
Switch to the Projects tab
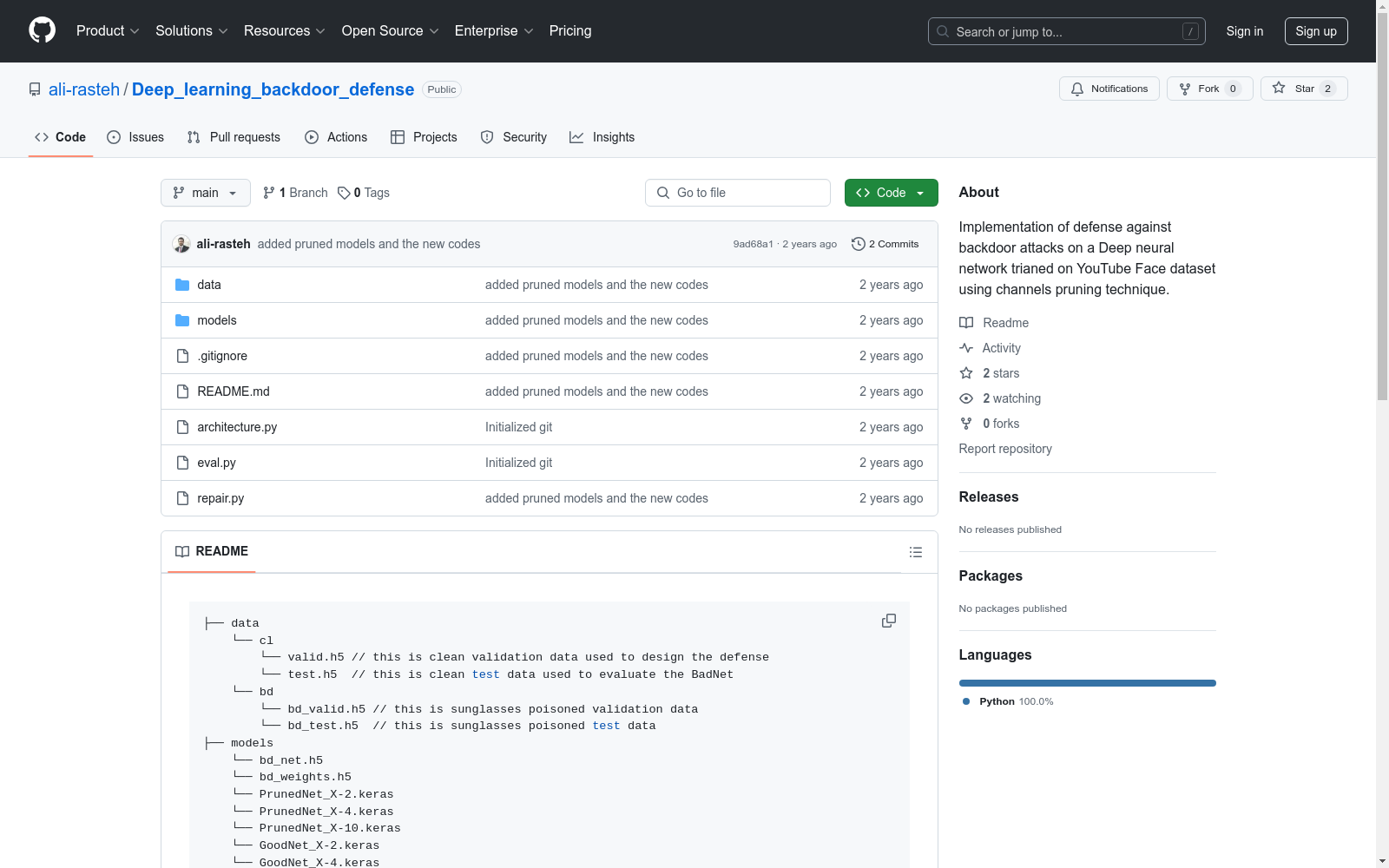(424, 137)
